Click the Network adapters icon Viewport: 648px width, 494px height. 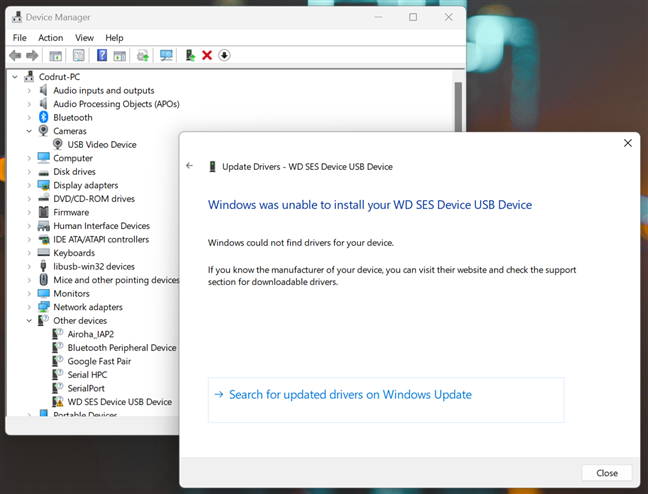pos(43,307)
